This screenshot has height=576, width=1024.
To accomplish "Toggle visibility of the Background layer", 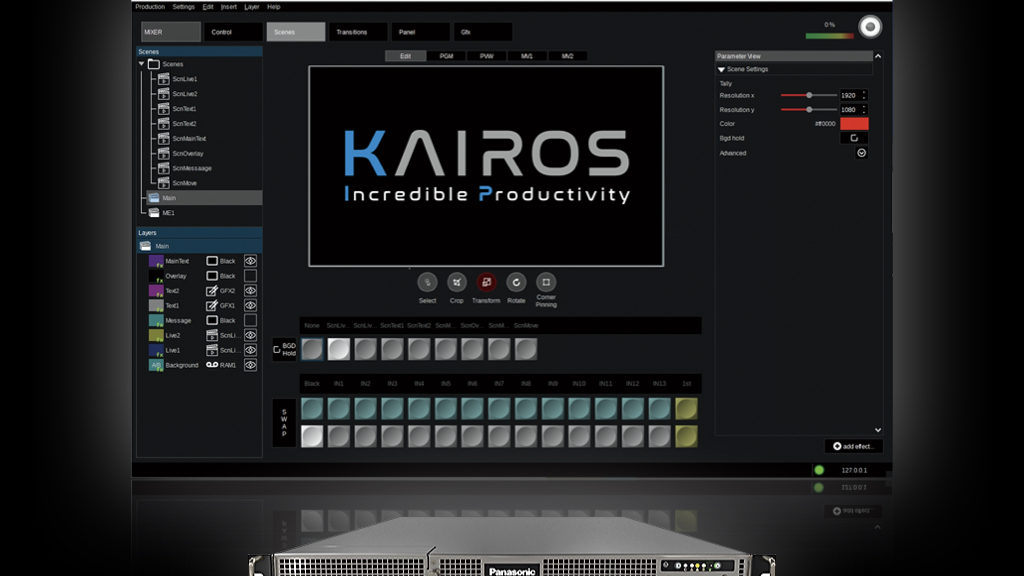I will 251,365.
